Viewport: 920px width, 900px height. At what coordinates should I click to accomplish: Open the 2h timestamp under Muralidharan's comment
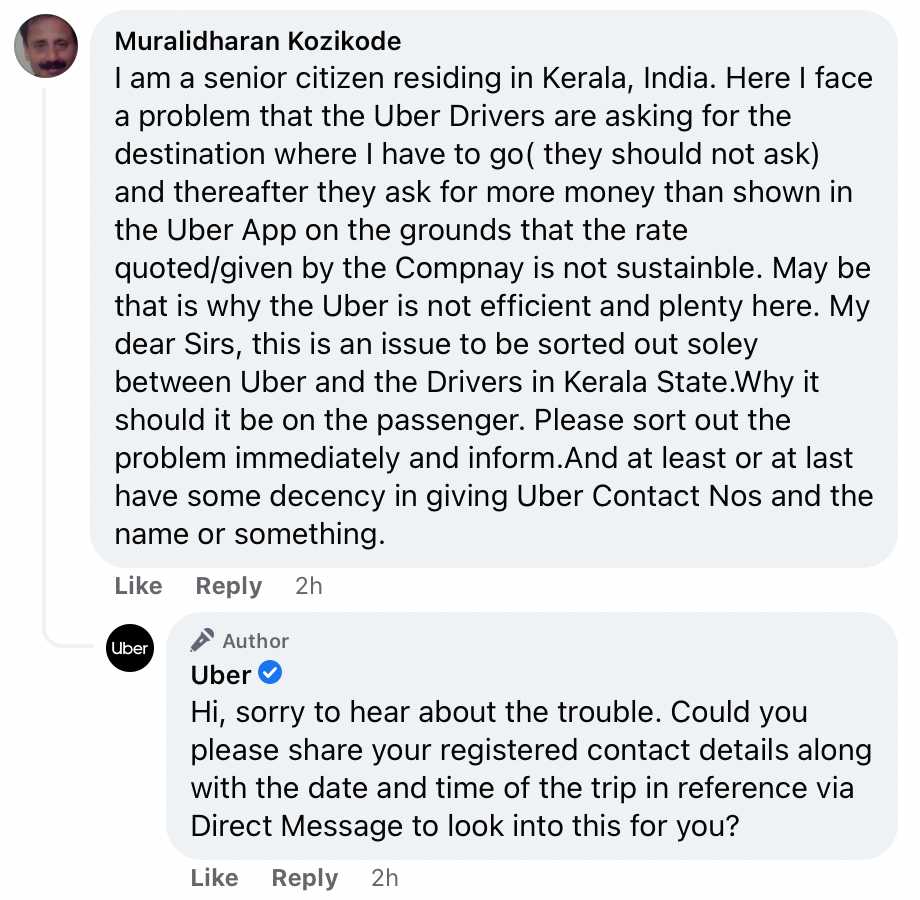309,586
